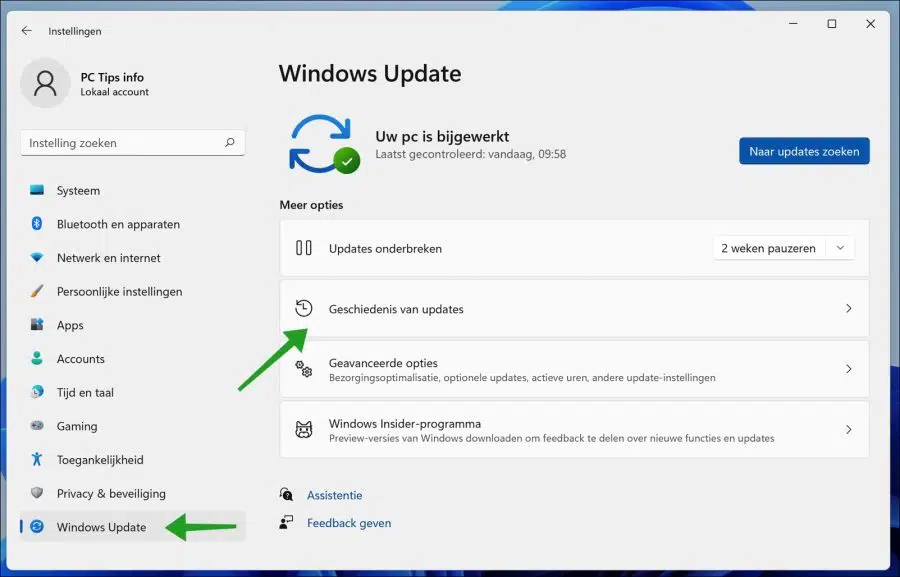
Task: Switch to the Apps category
Action: [133, 325]
